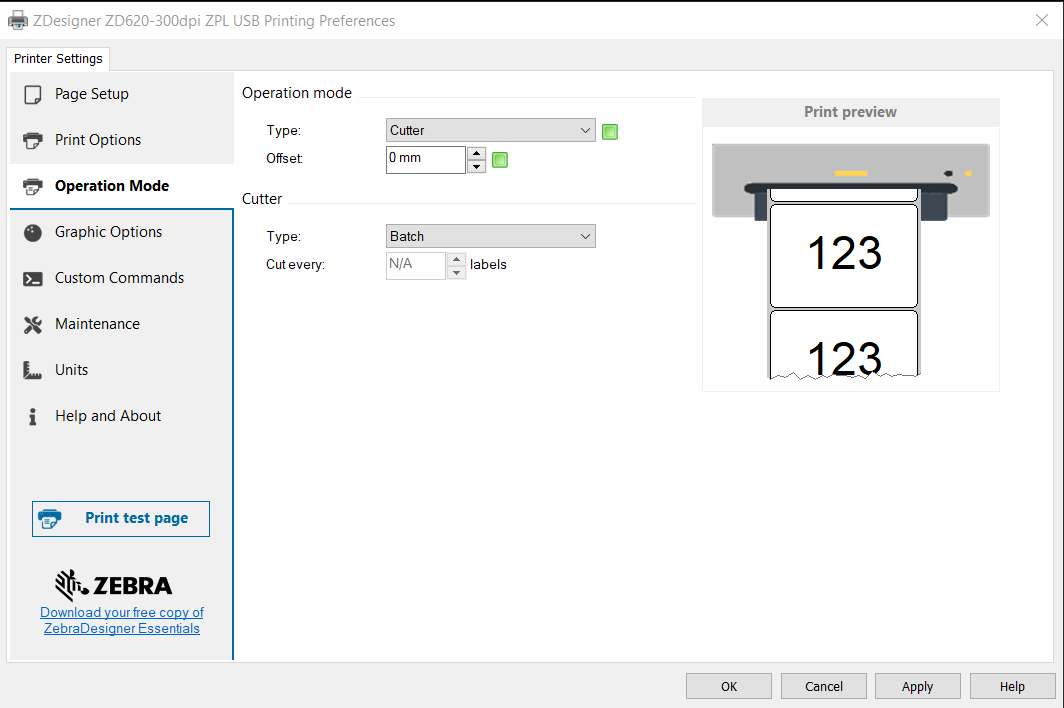Open the Operation mode Type dropdown showing Cutter

[x=490, y=130]
